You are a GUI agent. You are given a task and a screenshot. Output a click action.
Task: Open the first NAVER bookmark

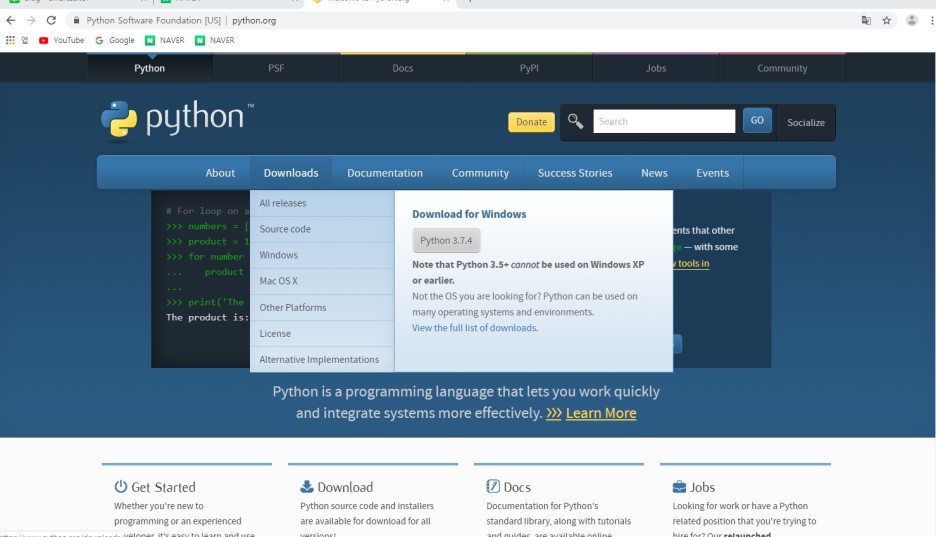coord(165,40)
